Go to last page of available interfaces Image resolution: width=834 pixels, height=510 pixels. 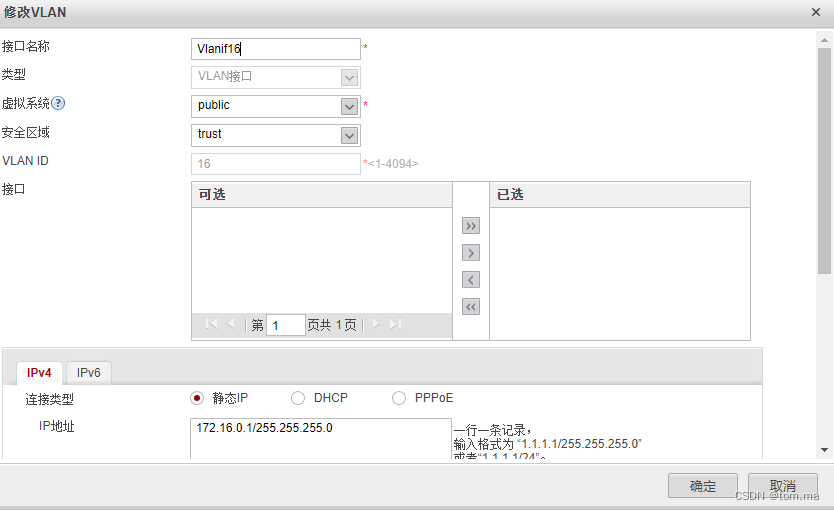[x=395, y=324]
